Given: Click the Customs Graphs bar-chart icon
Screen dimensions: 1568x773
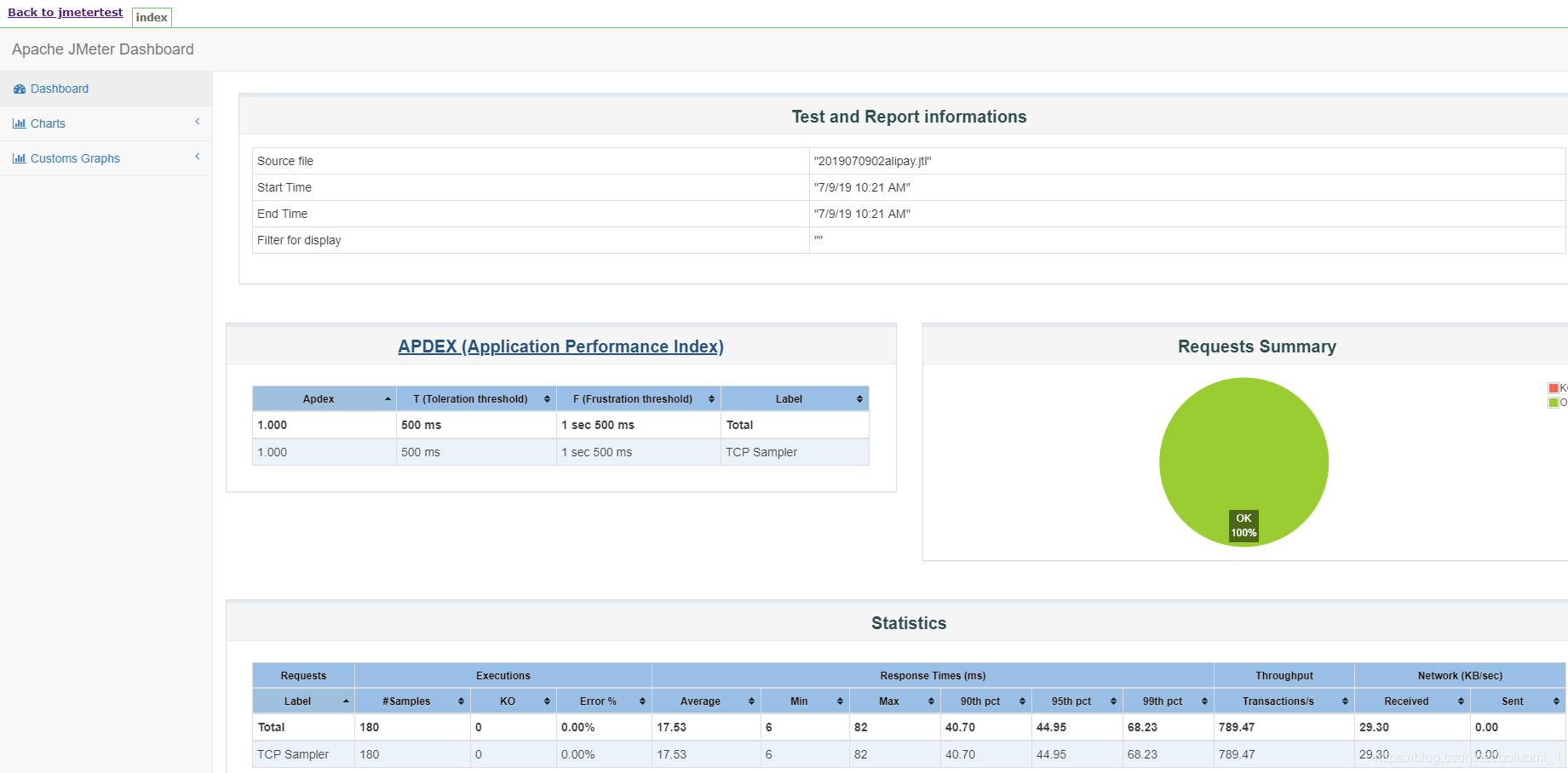Looking at the screenshot, I should point(20,158).
